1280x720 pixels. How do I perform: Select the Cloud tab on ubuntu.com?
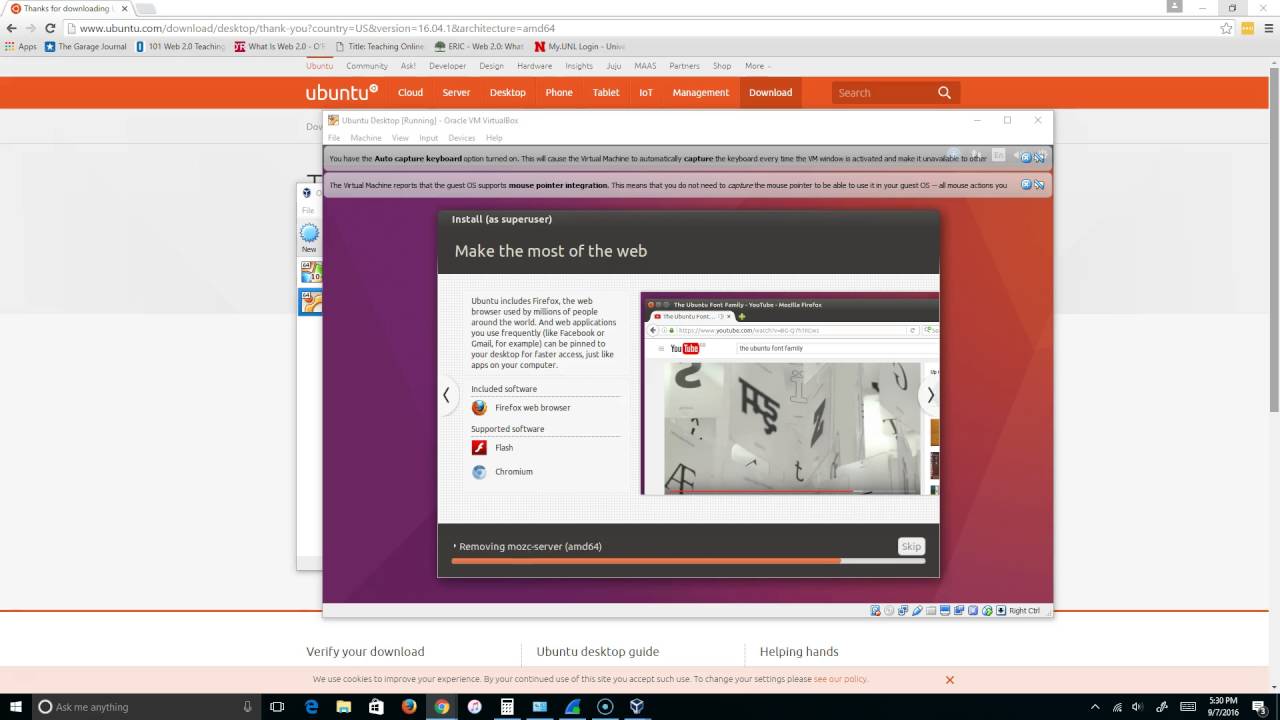[x=410, y=93]
